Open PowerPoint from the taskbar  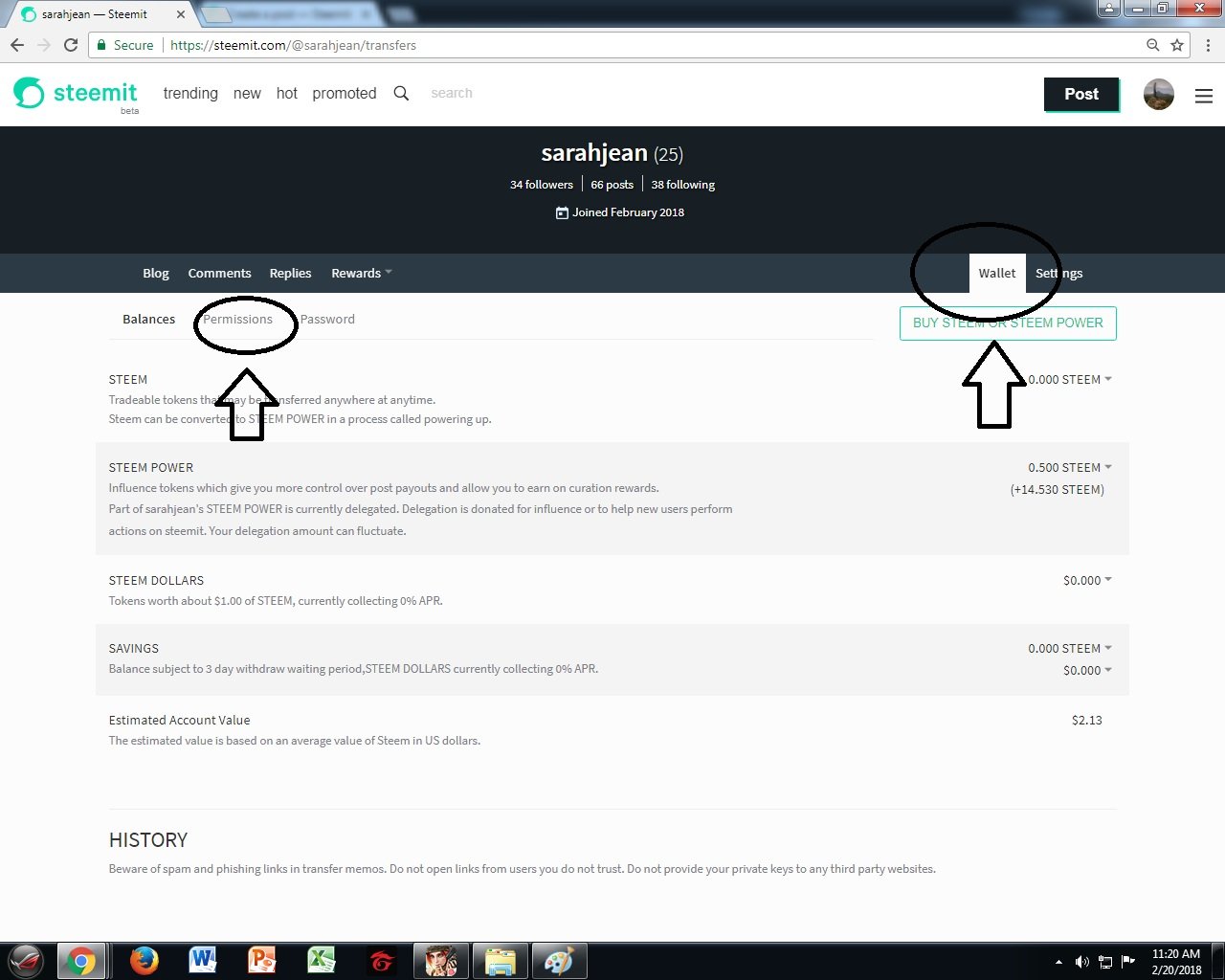pyautogui.click(x=262, y=960)
